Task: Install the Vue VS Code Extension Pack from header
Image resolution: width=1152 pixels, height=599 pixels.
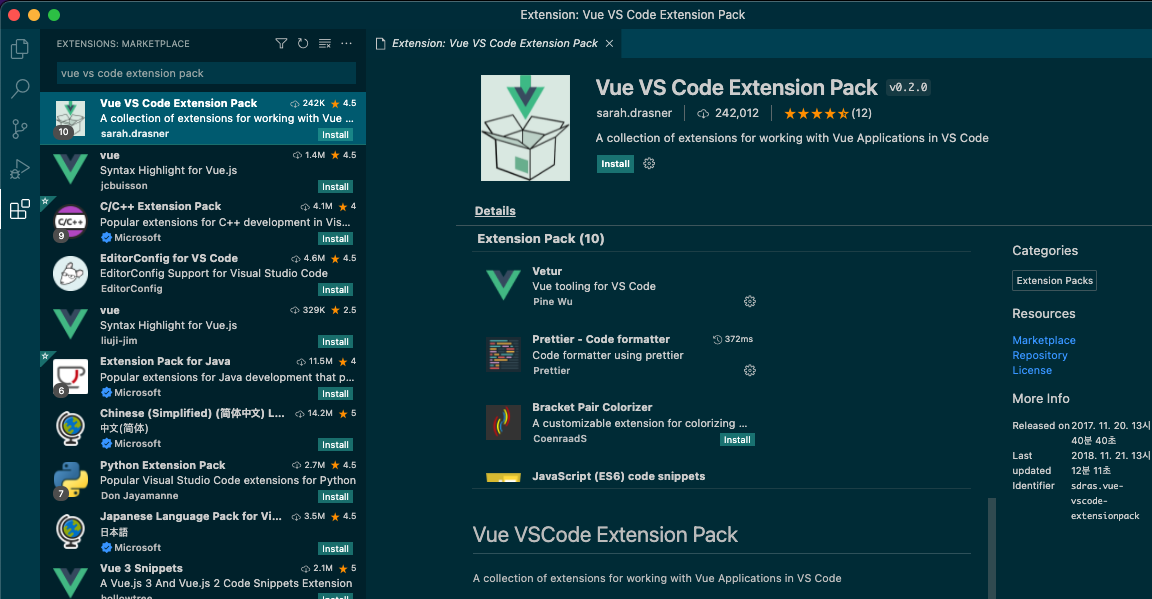Action: click(x=616, y=164)
